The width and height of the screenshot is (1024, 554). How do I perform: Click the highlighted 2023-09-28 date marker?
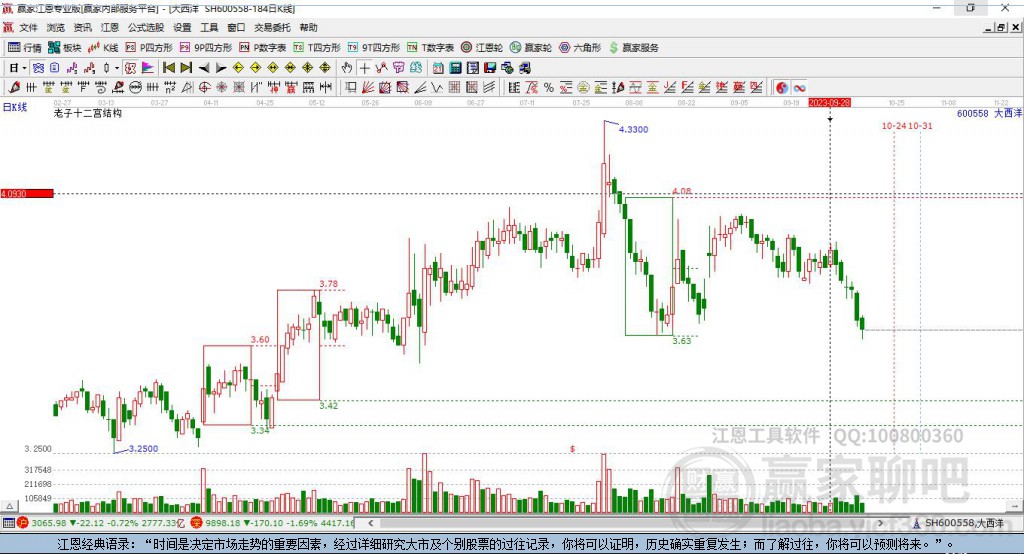[x=829, y=103]
